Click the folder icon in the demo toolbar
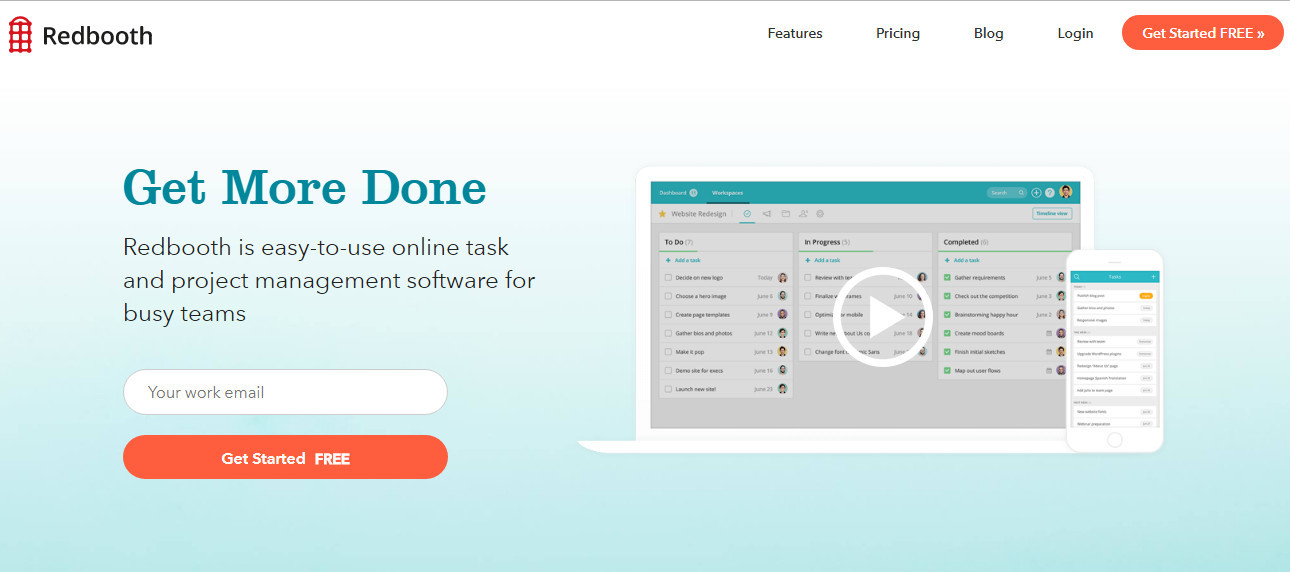Viewport: 1290px width, 572px height. pyautogui.click(x=785, y=213)
